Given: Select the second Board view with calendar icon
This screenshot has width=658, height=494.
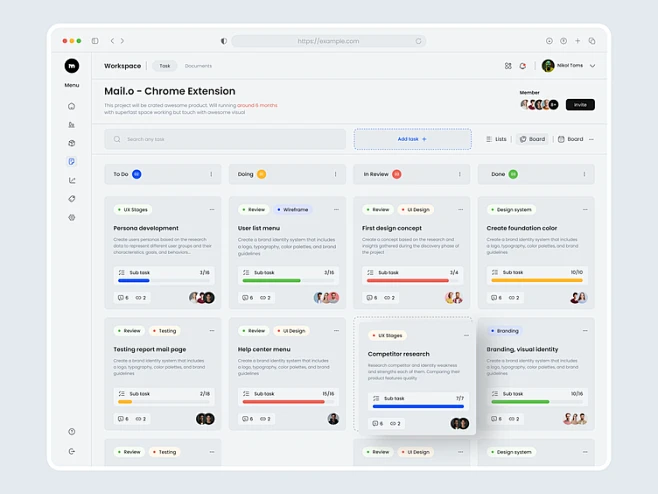Looking at the screenshot, I should 570,139.
